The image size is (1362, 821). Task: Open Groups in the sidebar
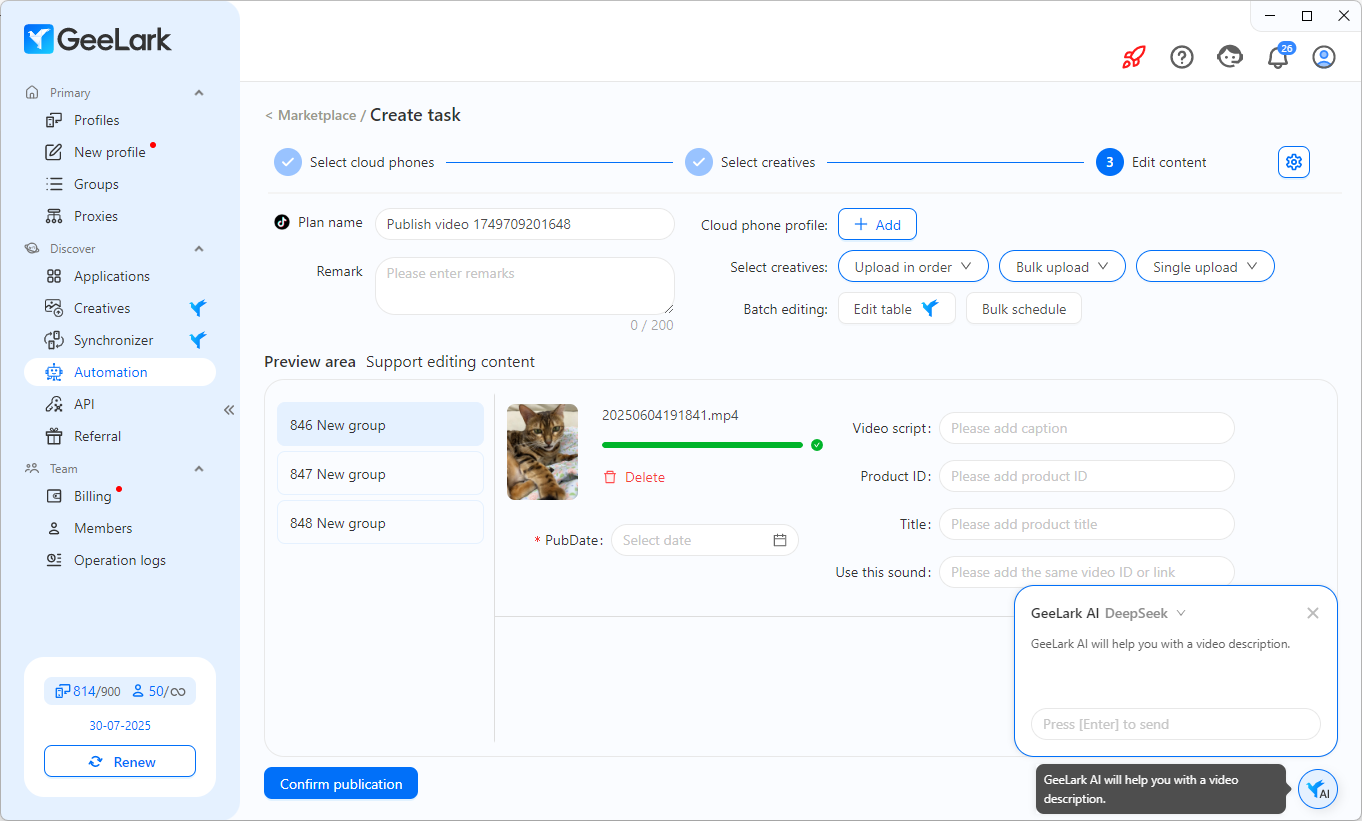(x=120, y=184)
